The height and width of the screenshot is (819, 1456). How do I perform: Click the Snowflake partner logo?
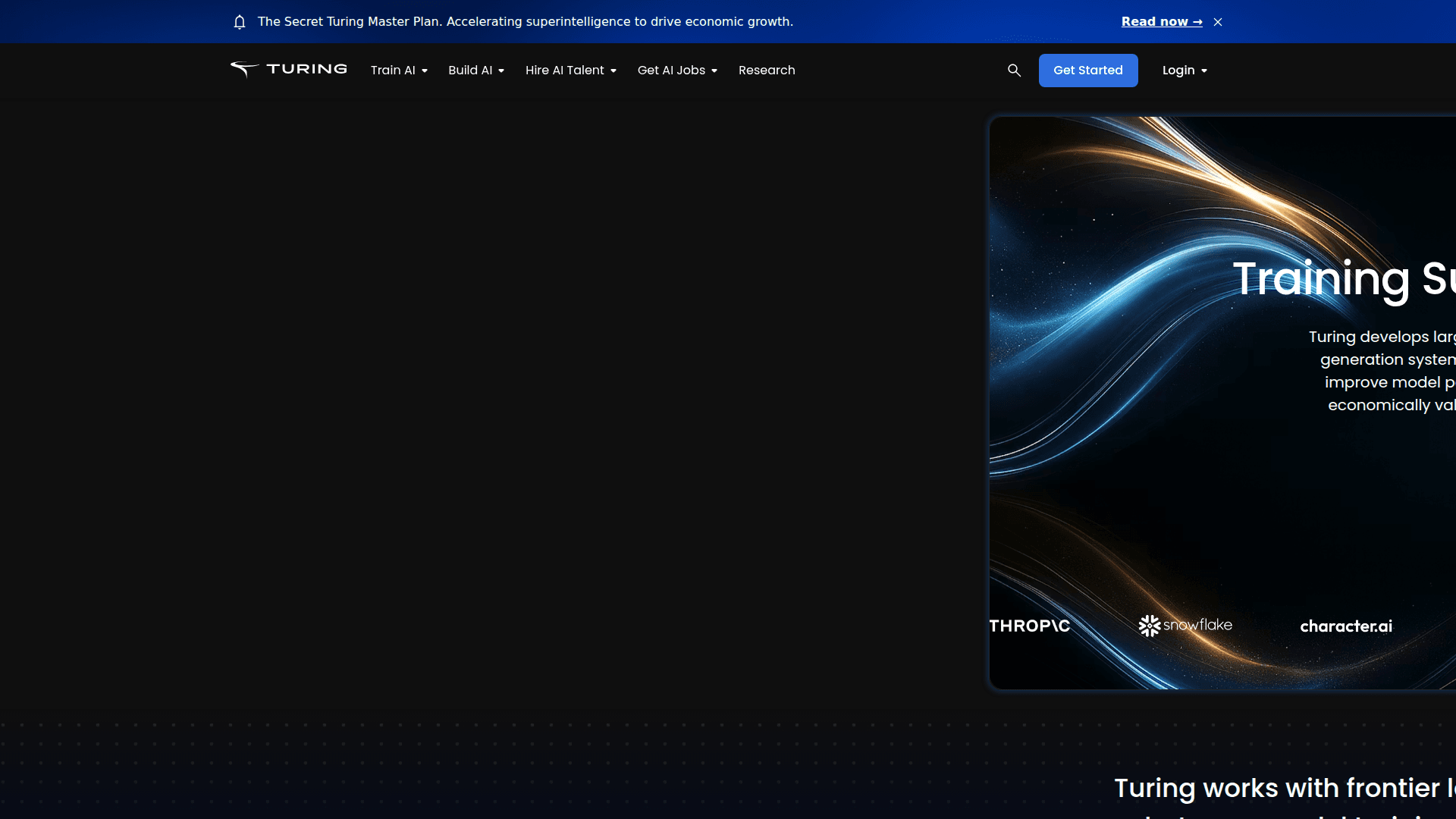click(x=1185, y=626)
